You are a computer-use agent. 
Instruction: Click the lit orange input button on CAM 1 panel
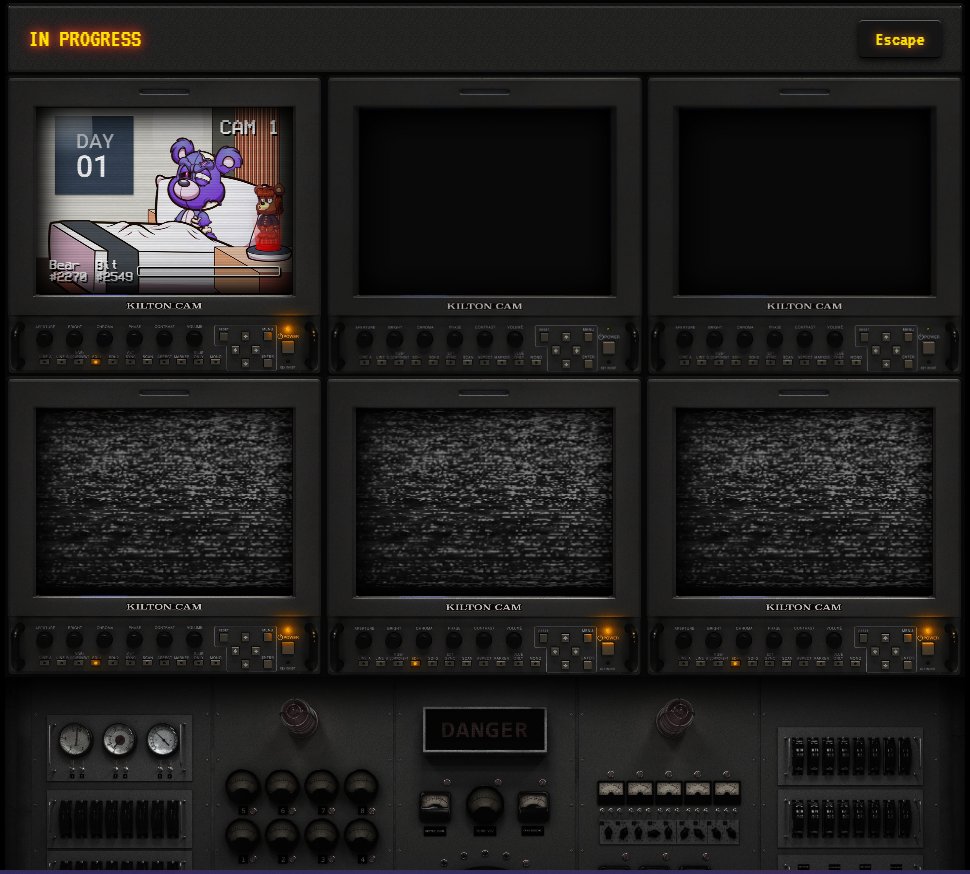tap(96, 362)
